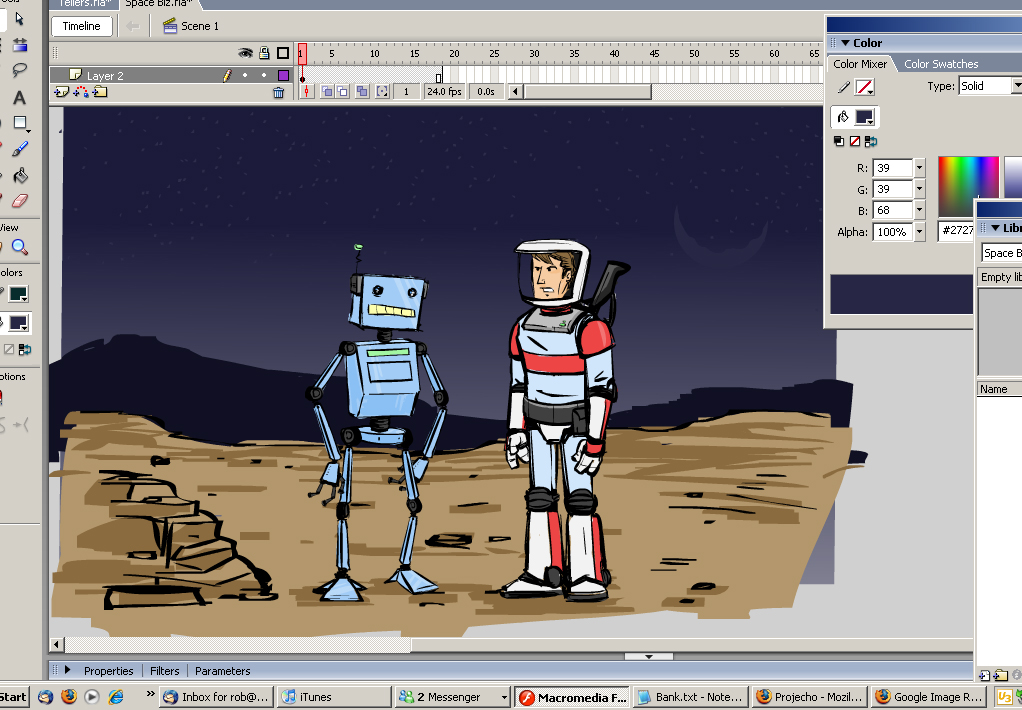Viewport: 1022px width, 710px height.
Task: Switch to the Color Swatches tab
Action: coord(940,64)
